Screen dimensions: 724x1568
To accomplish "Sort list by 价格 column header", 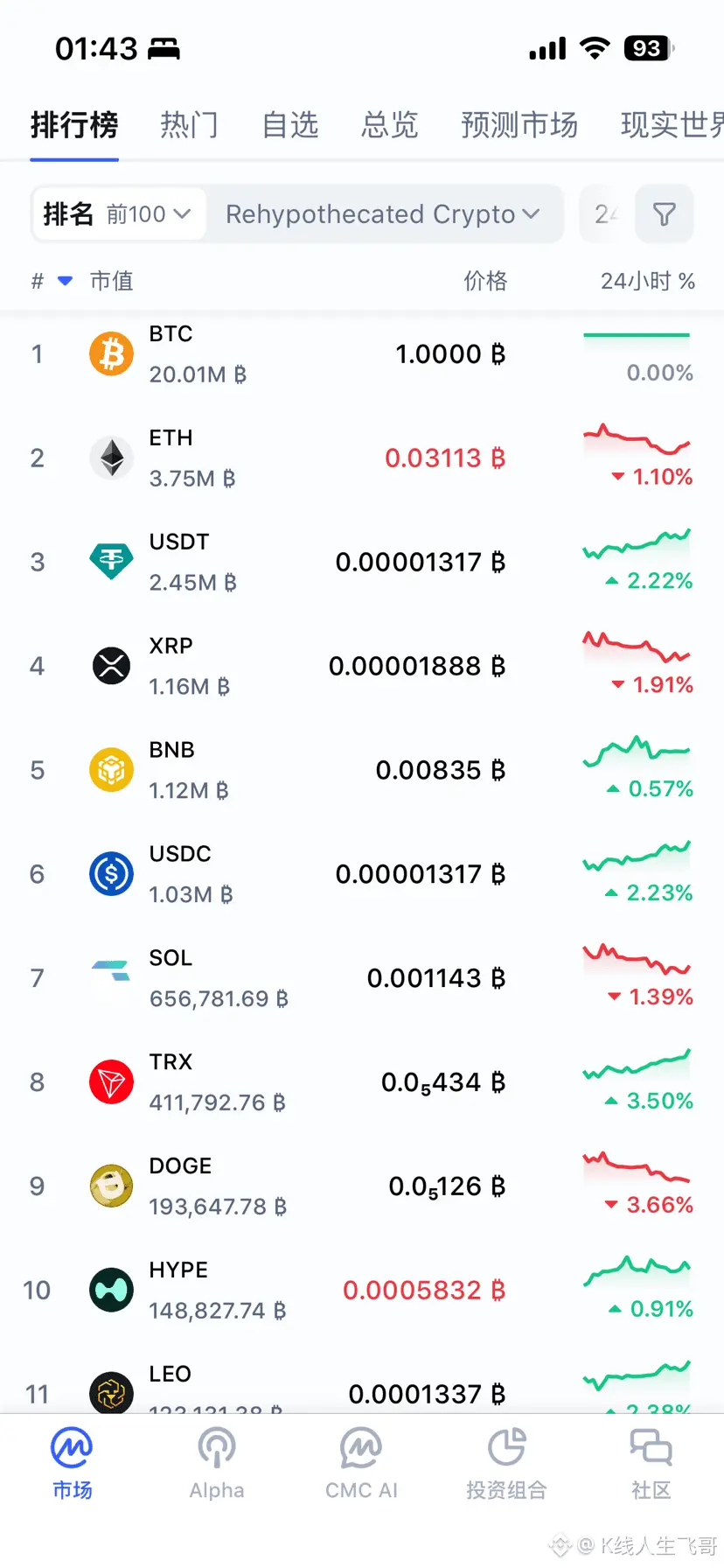I will pos(485,281).
